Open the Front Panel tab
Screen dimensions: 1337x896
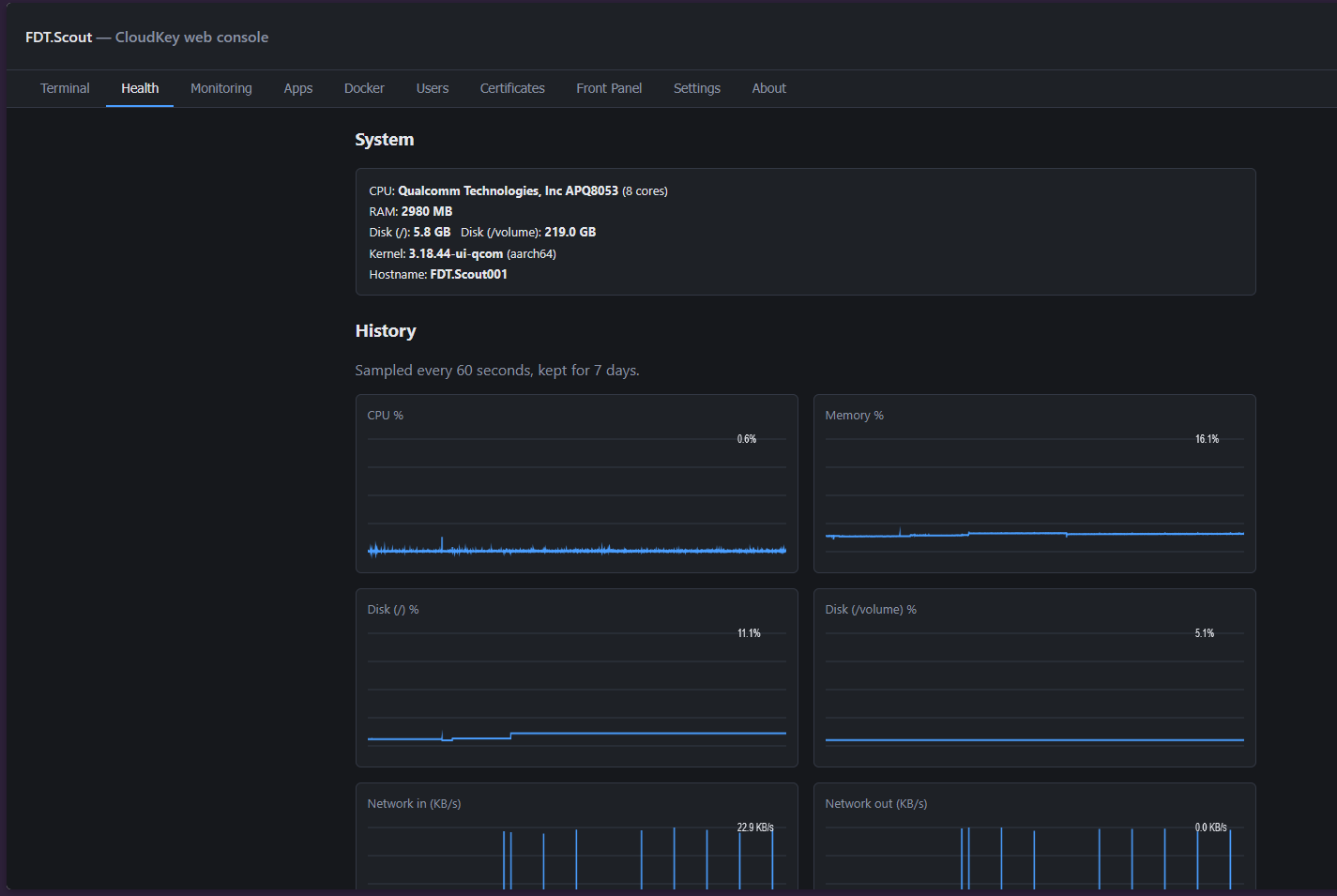(609, 88)
